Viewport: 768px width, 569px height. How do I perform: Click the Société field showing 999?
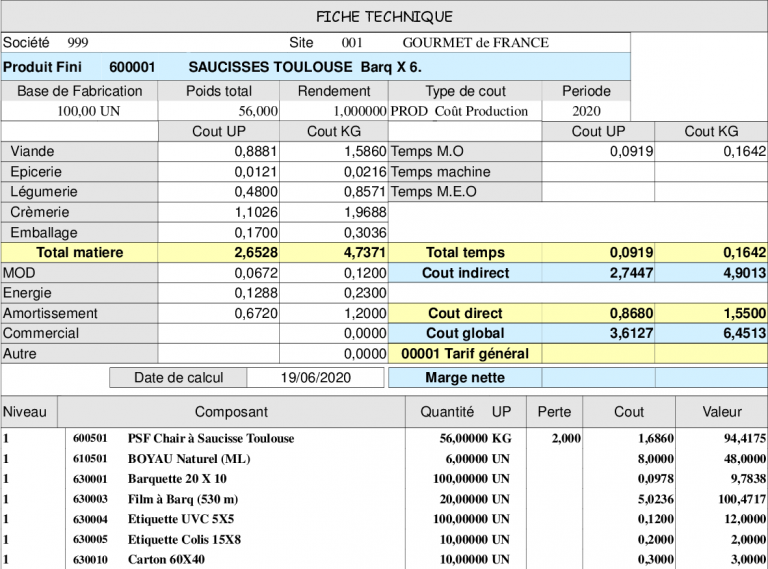point(78,43)
